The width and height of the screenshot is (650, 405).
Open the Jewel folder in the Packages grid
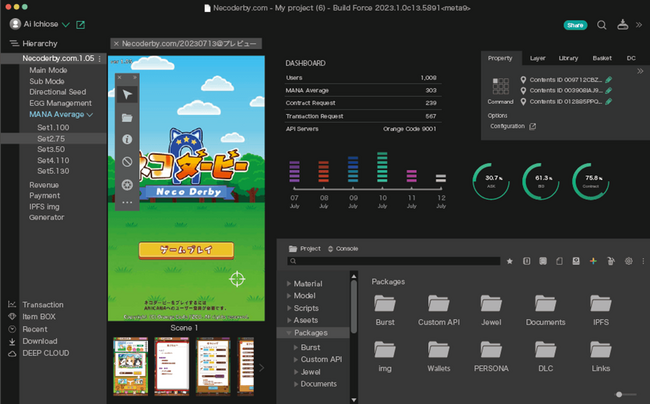pos(491,303)
